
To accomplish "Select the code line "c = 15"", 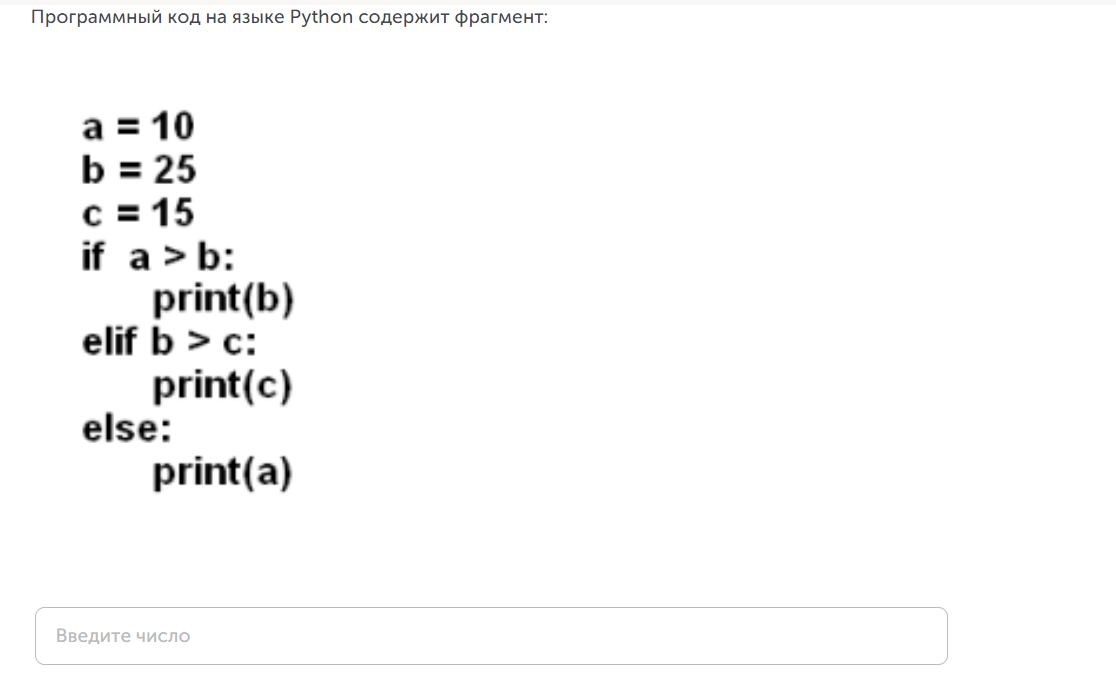I will [x=138, y=213].
